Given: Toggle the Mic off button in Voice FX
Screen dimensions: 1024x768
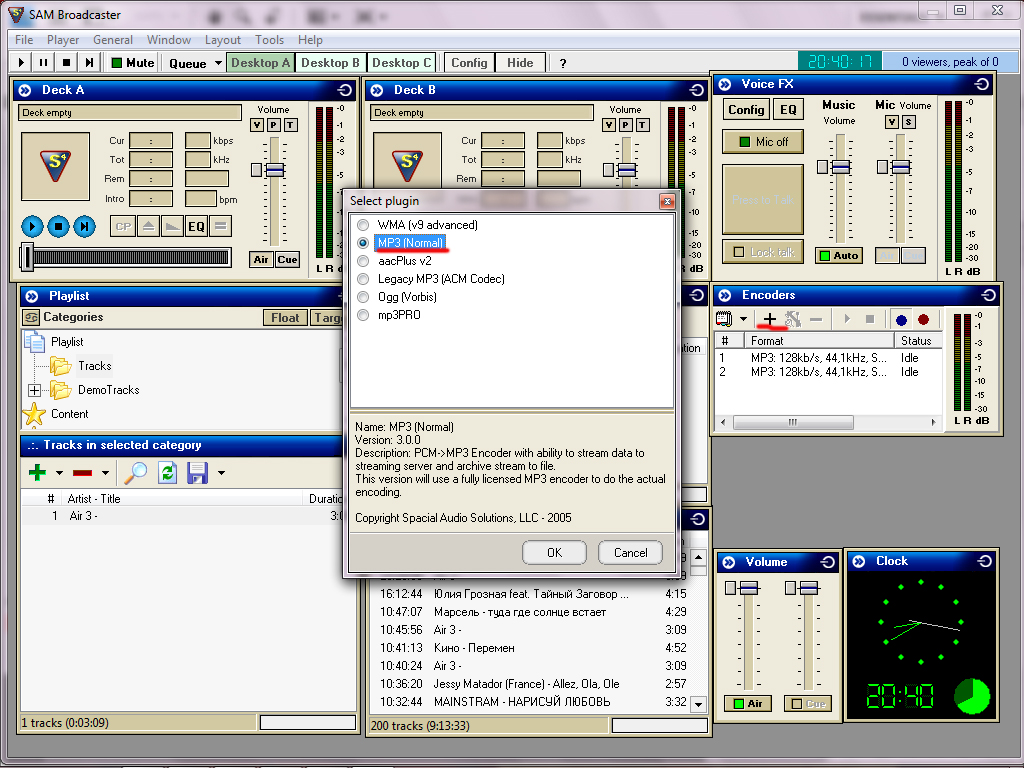Looking at the screenshot, I should pos(762,142).
